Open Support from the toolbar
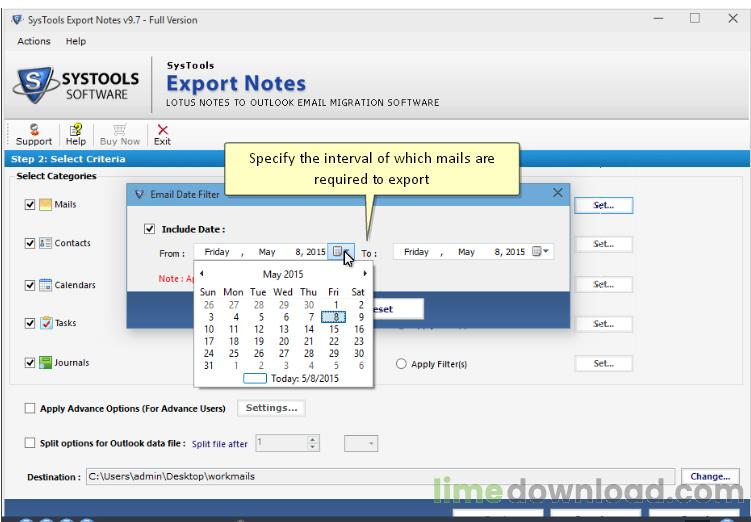The width and height of the screenshot is (751, 522). (34, 135)
